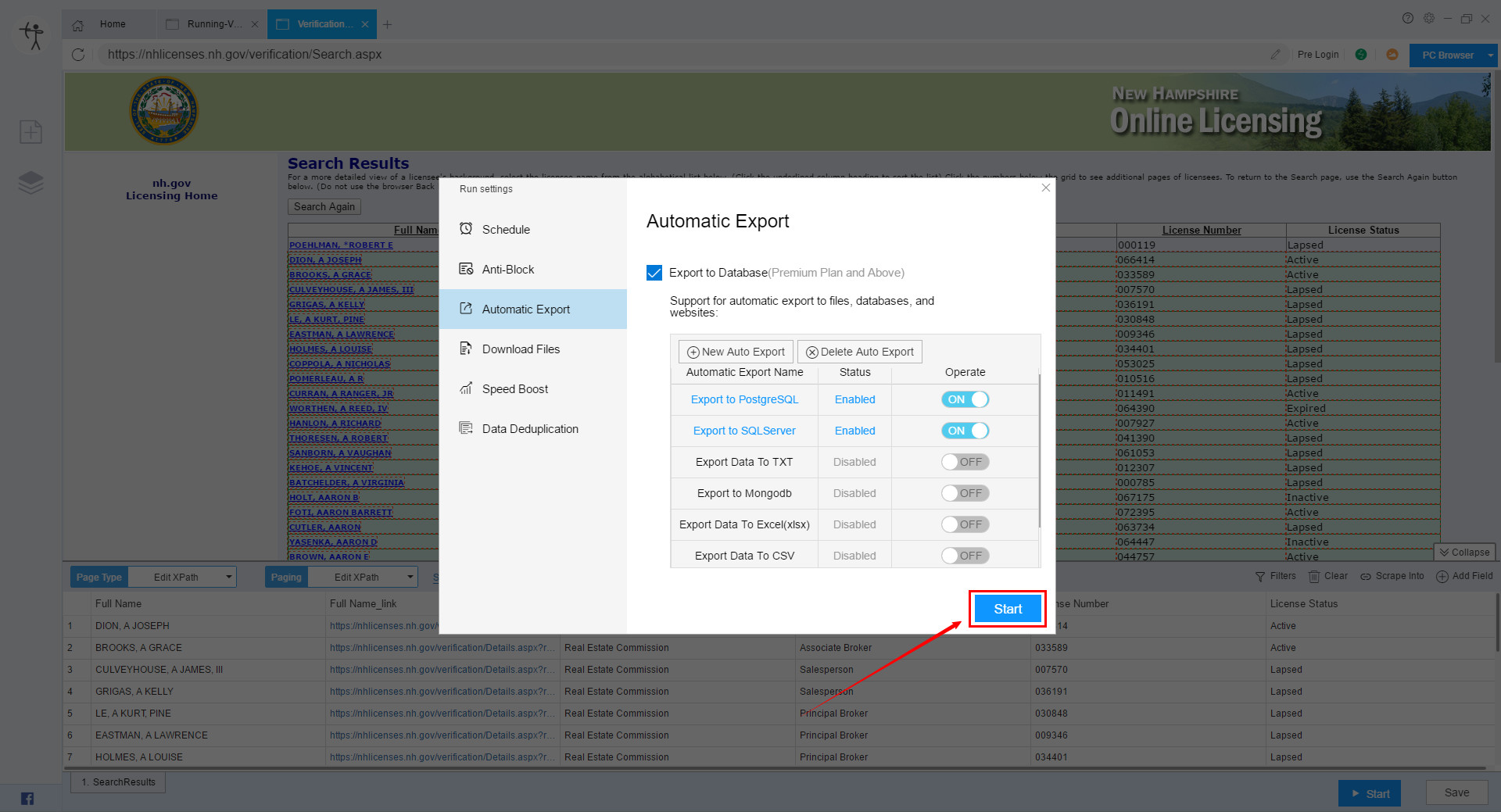Reload the page with the refresh icon

pyautogui.click(x=78, y=55)
